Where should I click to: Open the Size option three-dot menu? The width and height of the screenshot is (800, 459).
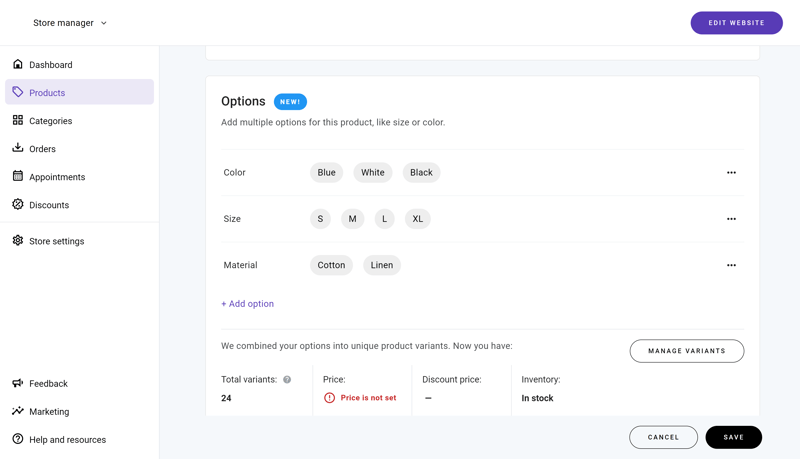click(x=731, y=219)
